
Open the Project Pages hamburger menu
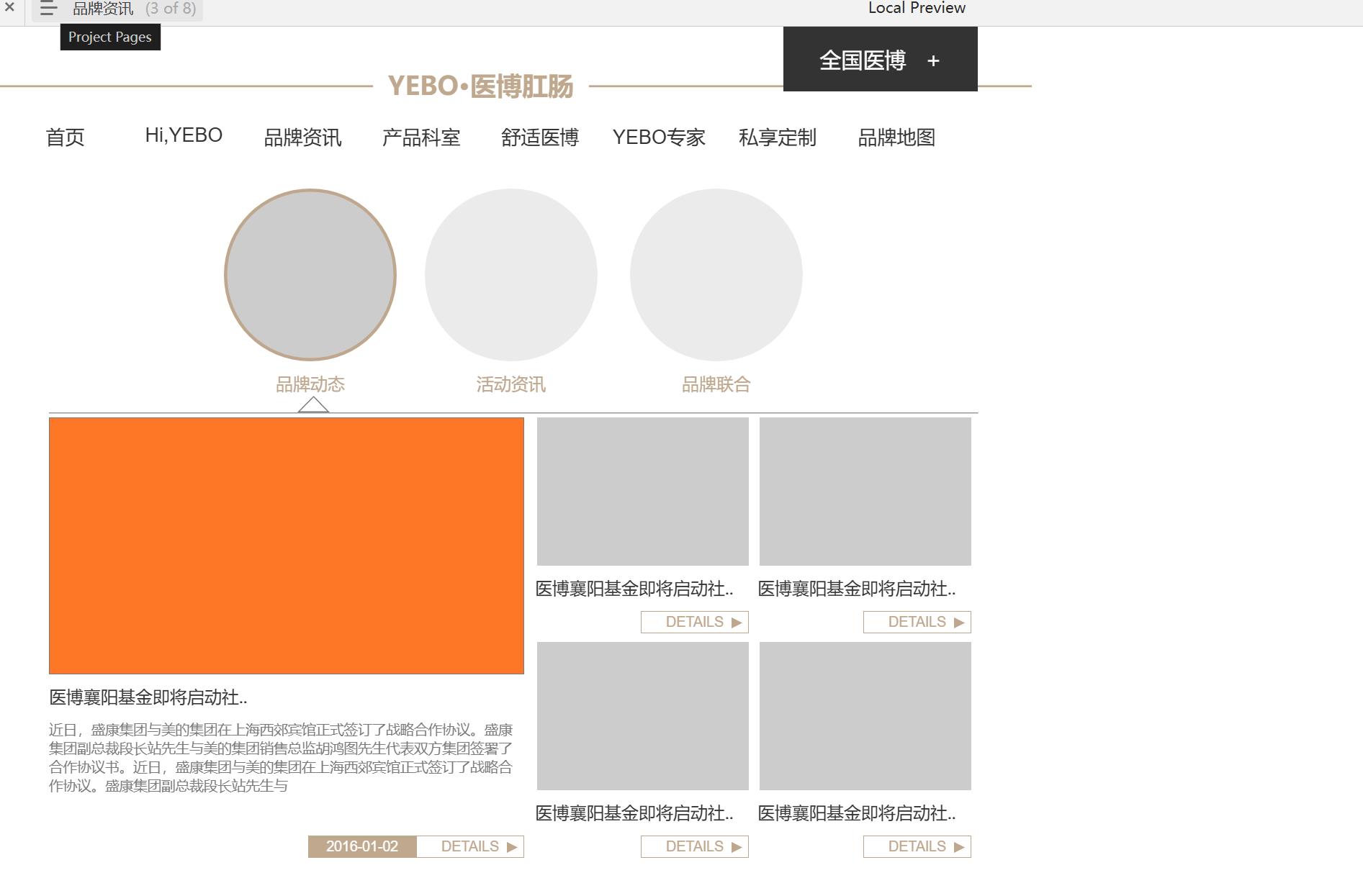pos(48,9)
